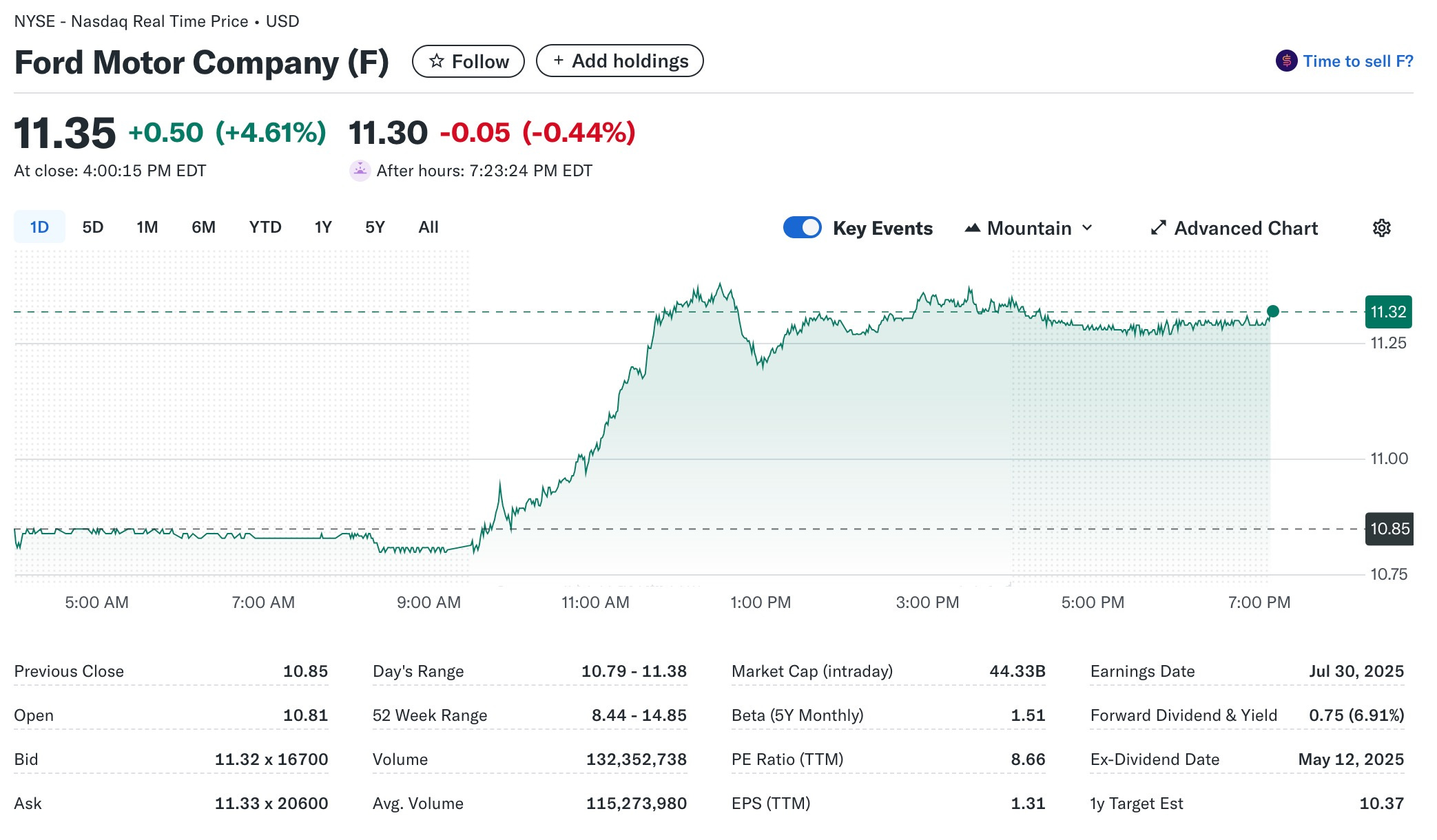Open the 'Time to sell F?' link
Image resolution: width=1437 pixels, height=840 pixels.
(x=1358, y=61)
